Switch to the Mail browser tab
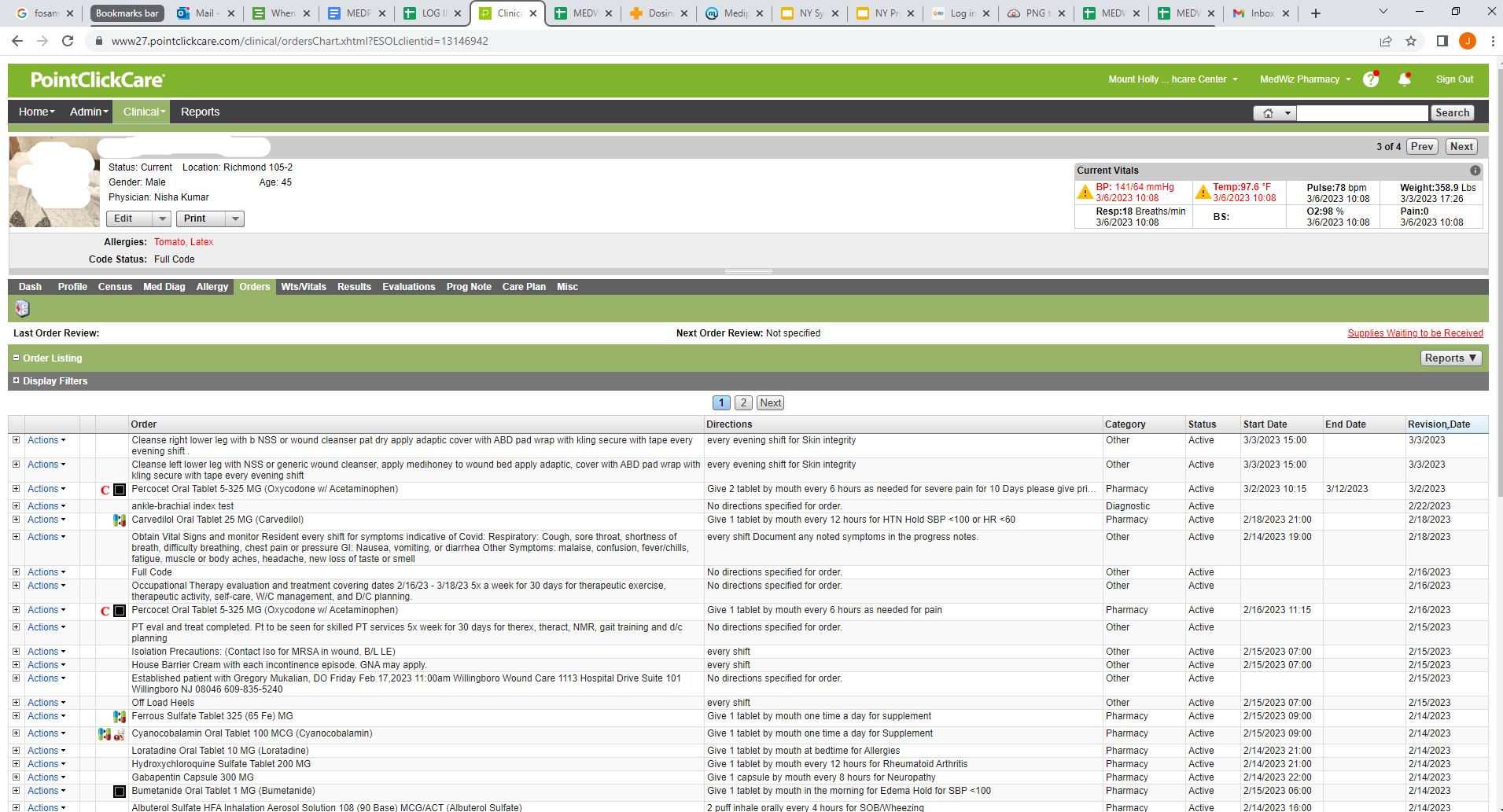Screen dimensions: 1503x812 point(204,13)
